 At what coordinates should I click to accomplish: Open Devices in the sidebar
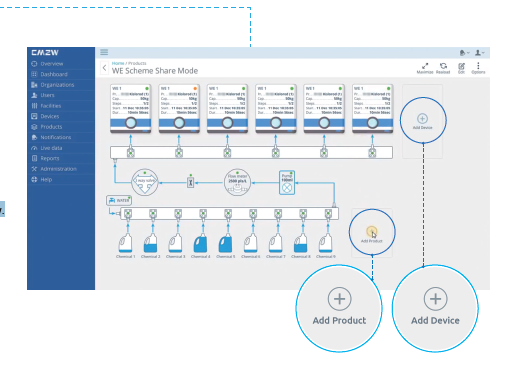point(45,116)
